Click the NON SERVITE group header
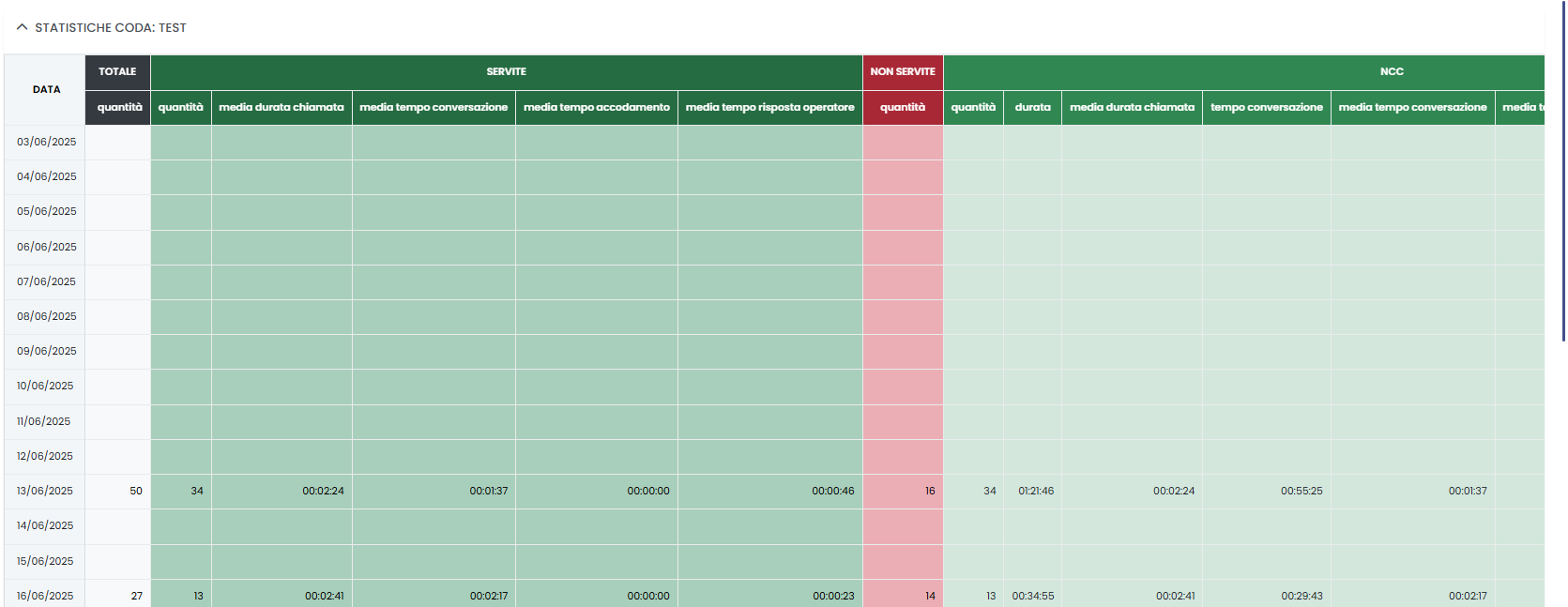1568x607 pixels. pos(902,72)
